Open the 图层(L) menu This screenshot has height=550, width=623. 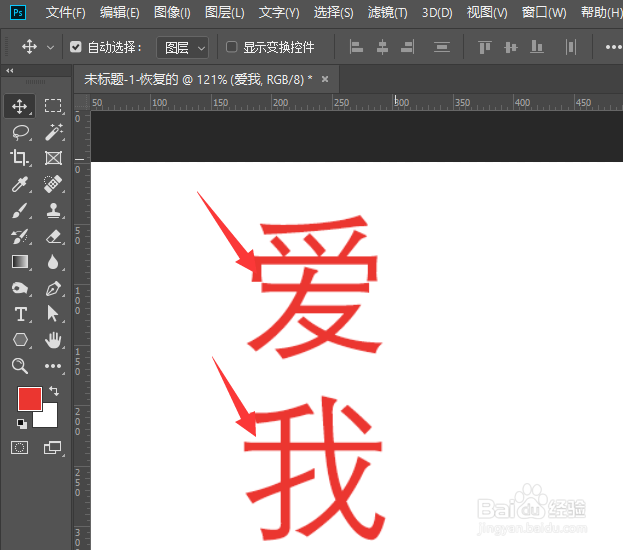click(x=224, y=13)
